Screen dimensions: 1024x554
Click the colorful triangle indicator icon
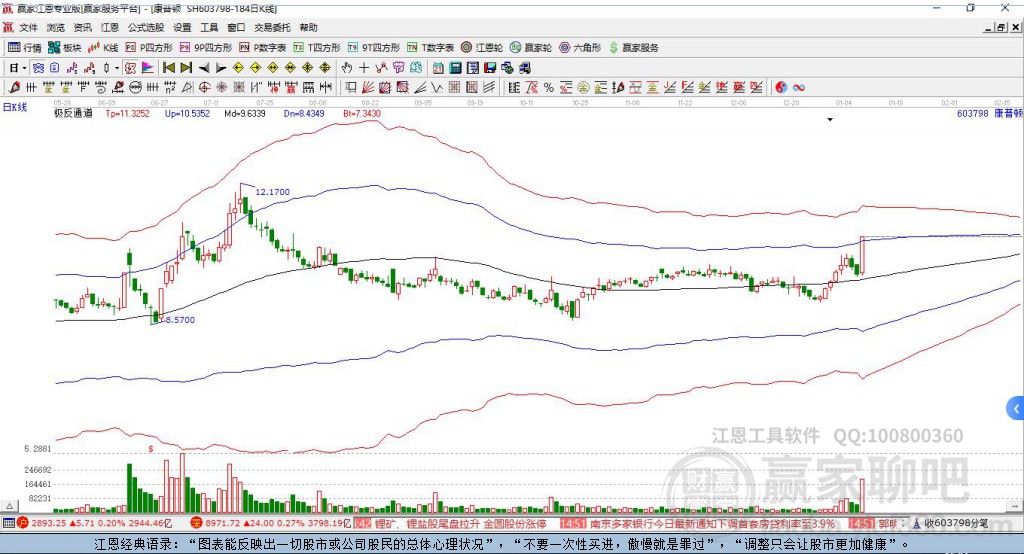(x=148, y=68)
